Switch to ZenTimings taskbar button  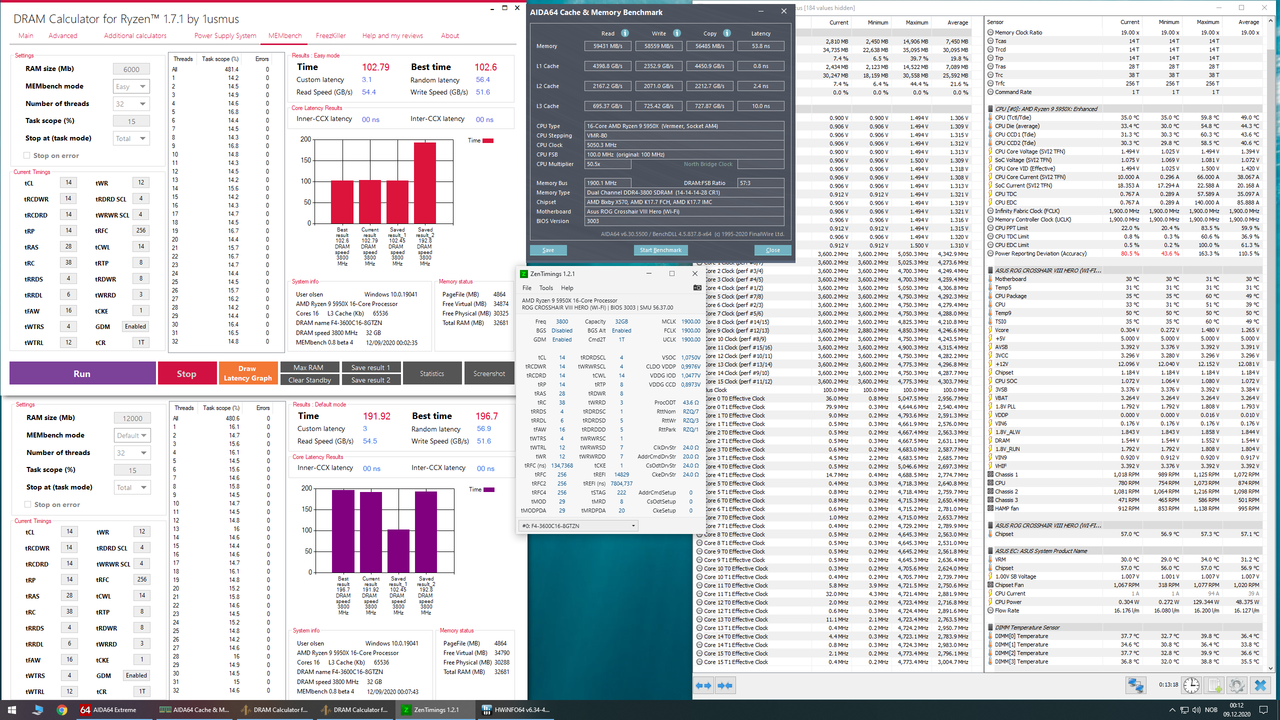[437, 709]
